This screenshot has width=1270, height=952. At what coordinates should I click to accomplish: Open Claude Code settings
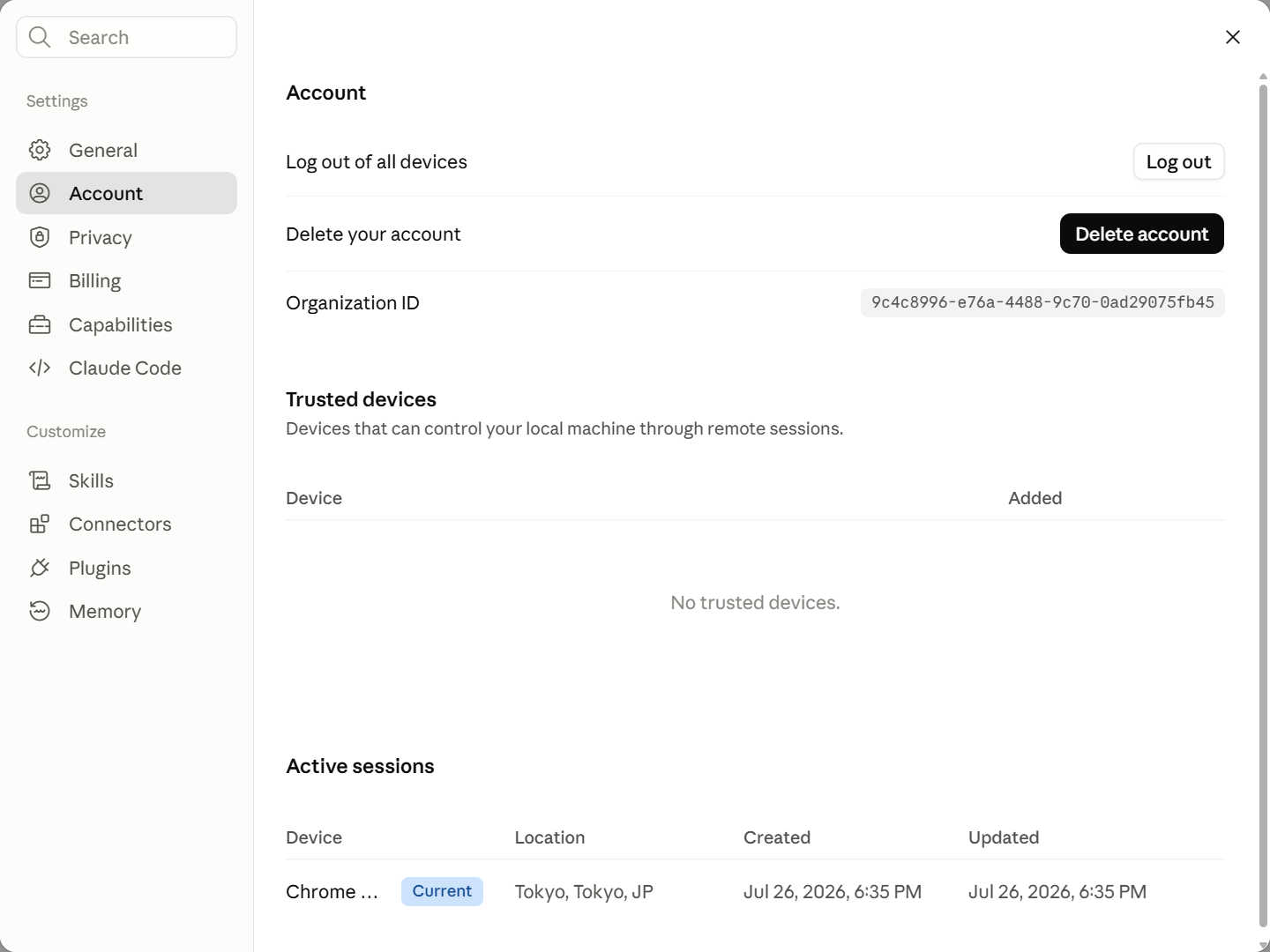coord(126,368)
